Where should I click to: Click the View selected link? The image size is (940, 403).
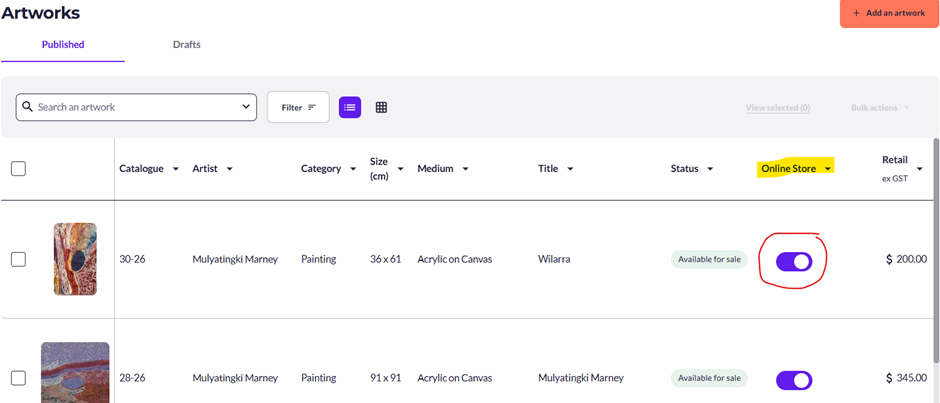click(777, 107)
